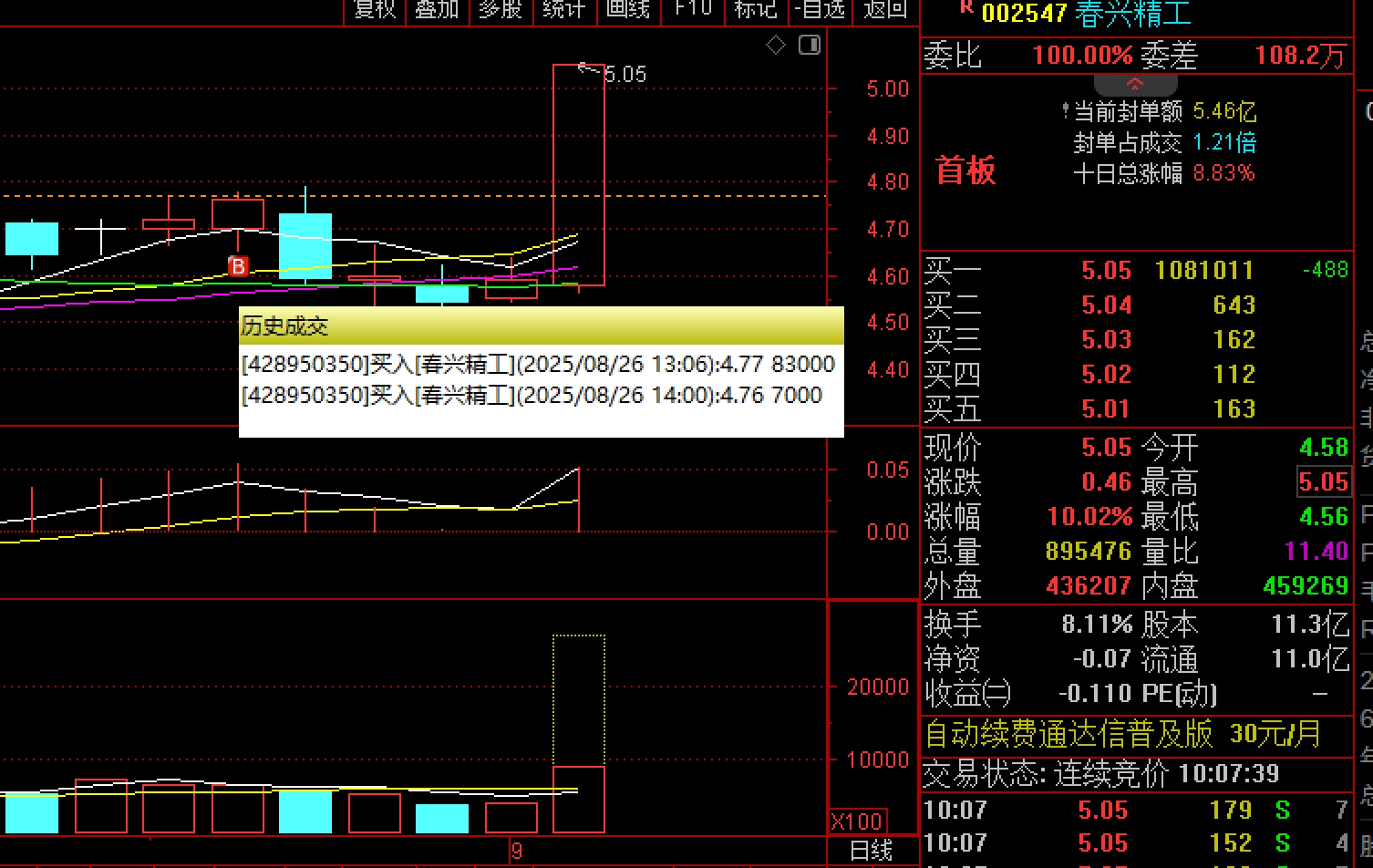
Task: Click the PE(动) label
Action: pyautogui.click(x=1180, y=694)
